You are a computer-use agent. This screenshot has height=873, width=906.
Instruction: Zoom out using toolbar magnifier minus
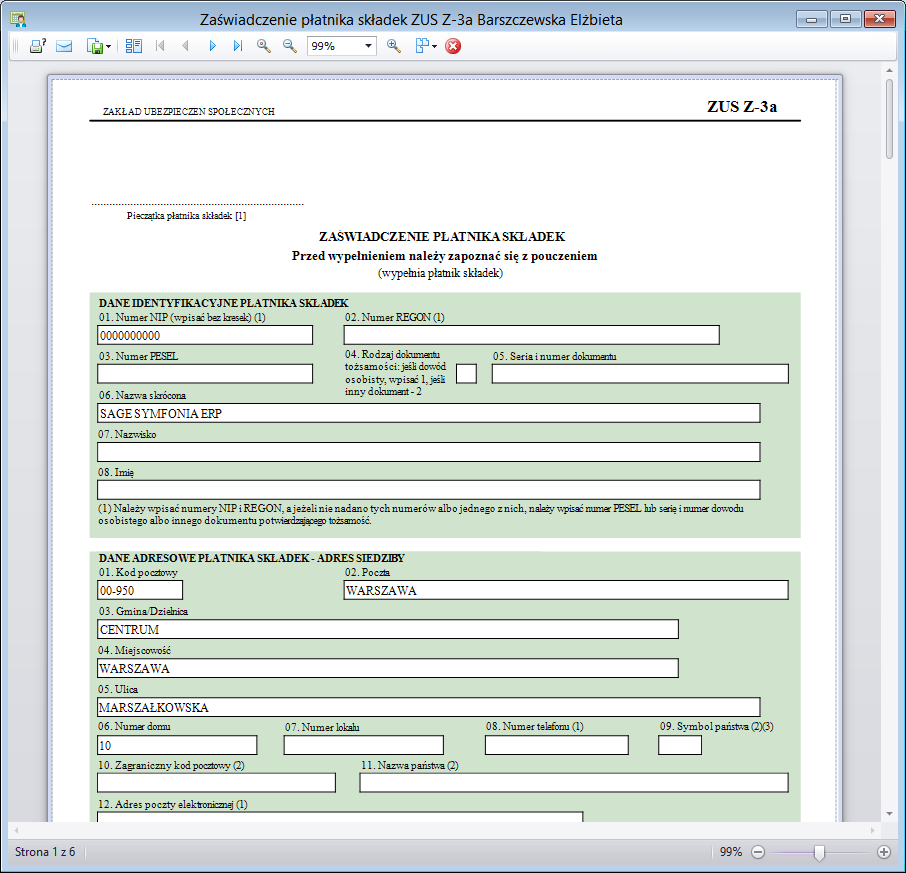289,46
